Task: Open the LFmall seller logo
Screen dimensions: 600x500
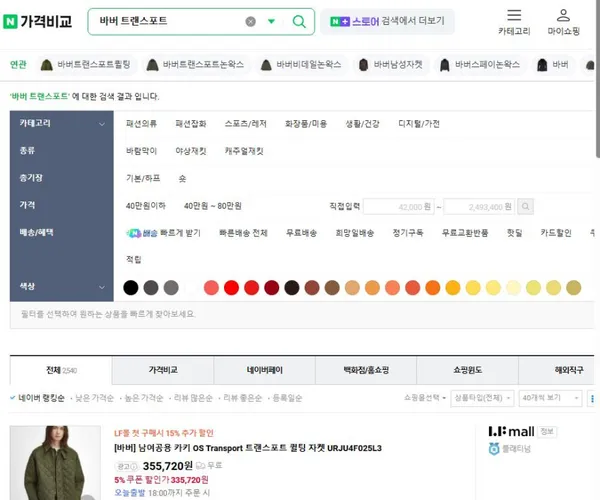Action: pos(511,432)
